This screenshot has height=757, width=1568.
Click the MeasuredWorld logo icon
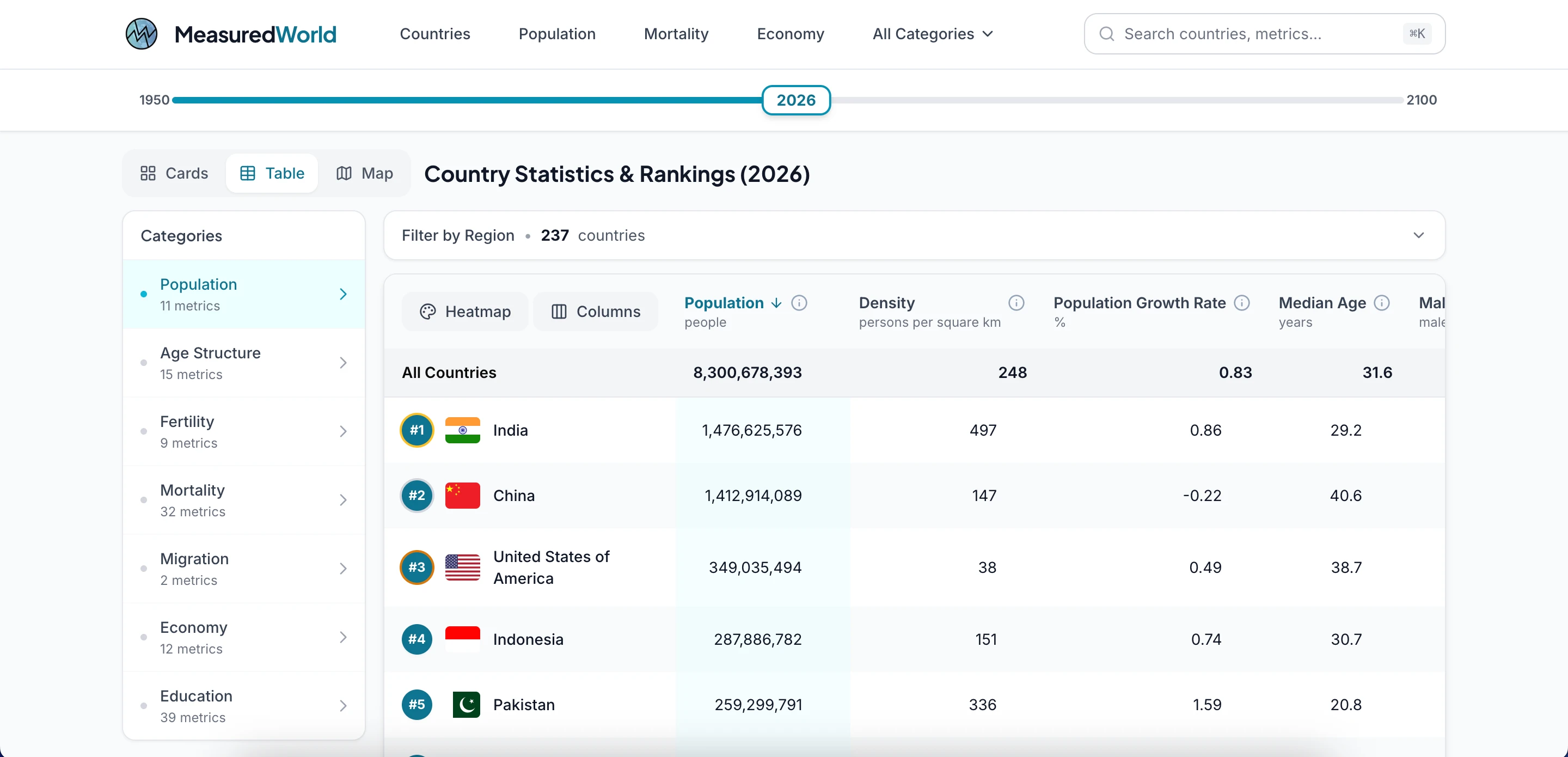coord(141,34)
